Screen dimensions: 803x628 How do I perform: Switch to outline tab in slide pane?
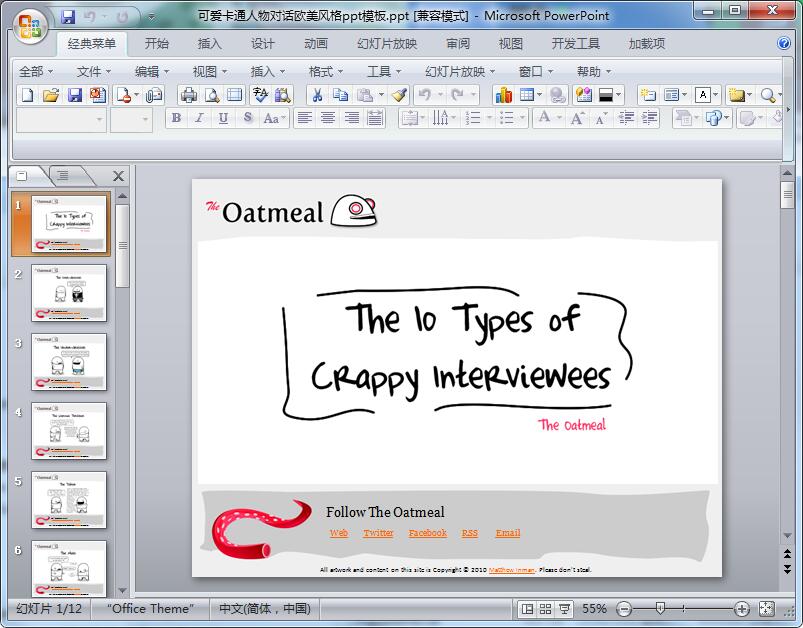pos(63,176)
